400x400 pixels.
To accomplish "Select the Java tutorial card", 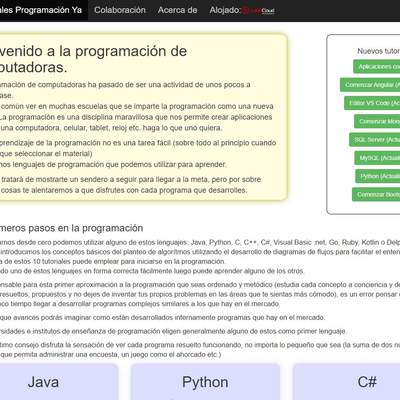I will click(x=59, y=382).
